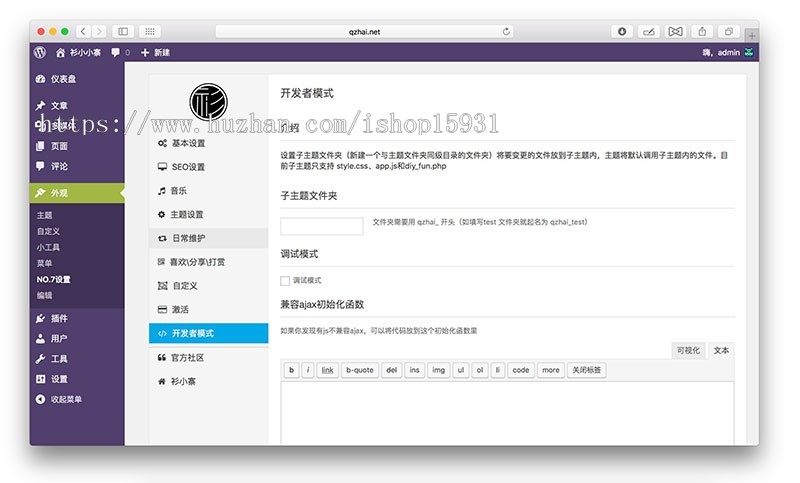The image size is (800, 483).
Task: Open the 新建 menu in admin bar
Action: tap(155, 52)
